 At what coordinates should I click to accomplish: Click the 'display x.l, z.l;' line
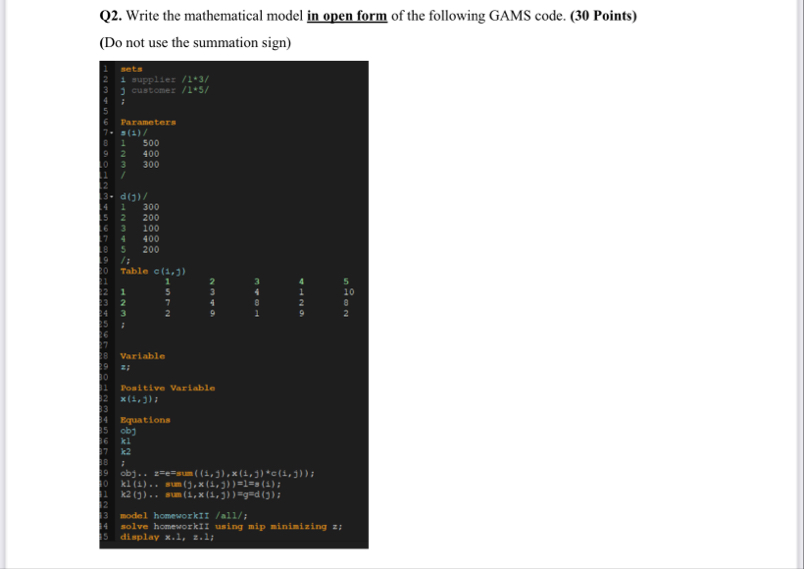point(167,537)
